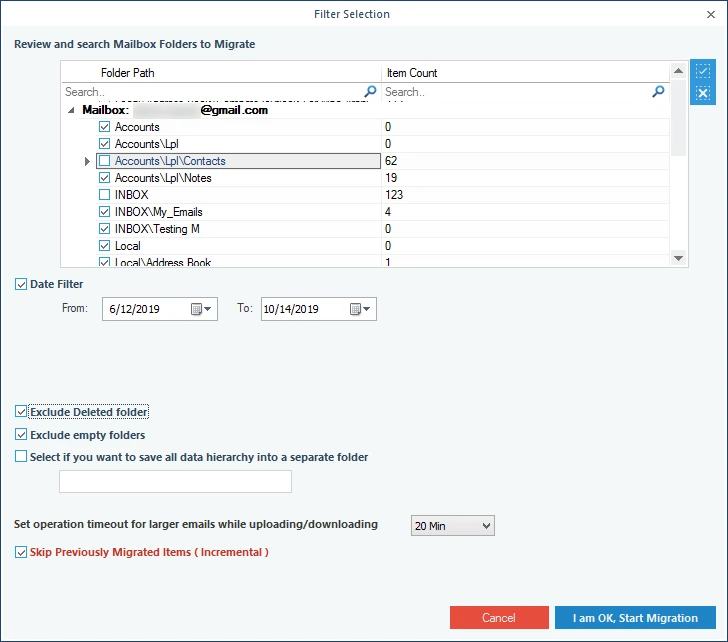Click item count 4 for My_Emails
The height and width of the screenshot is (642, 728).
(x=388, y=212)
